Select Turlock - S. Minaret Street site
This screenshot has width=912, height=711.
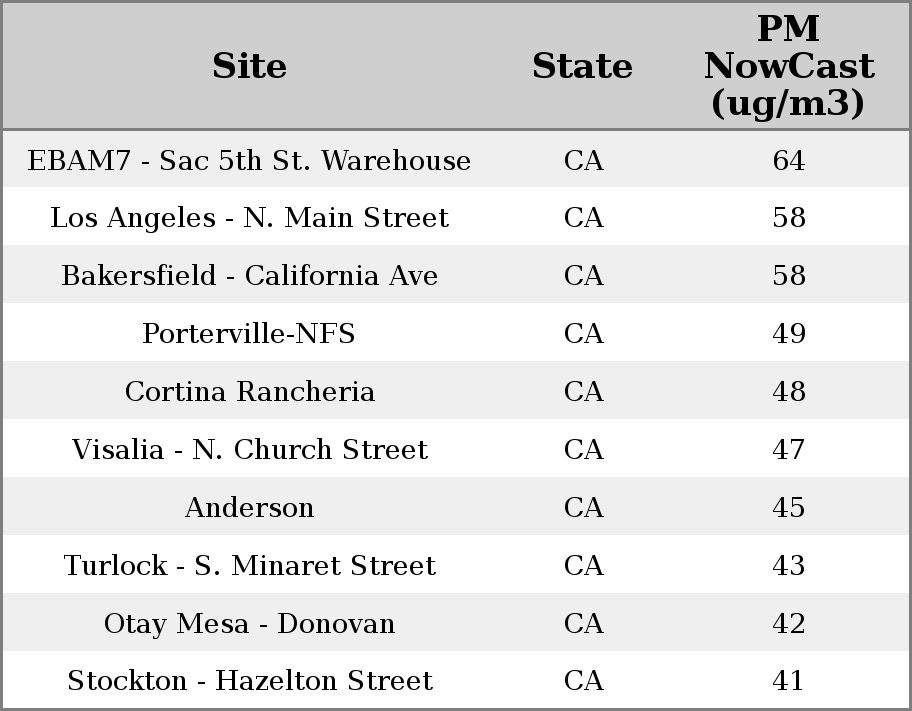249,566
